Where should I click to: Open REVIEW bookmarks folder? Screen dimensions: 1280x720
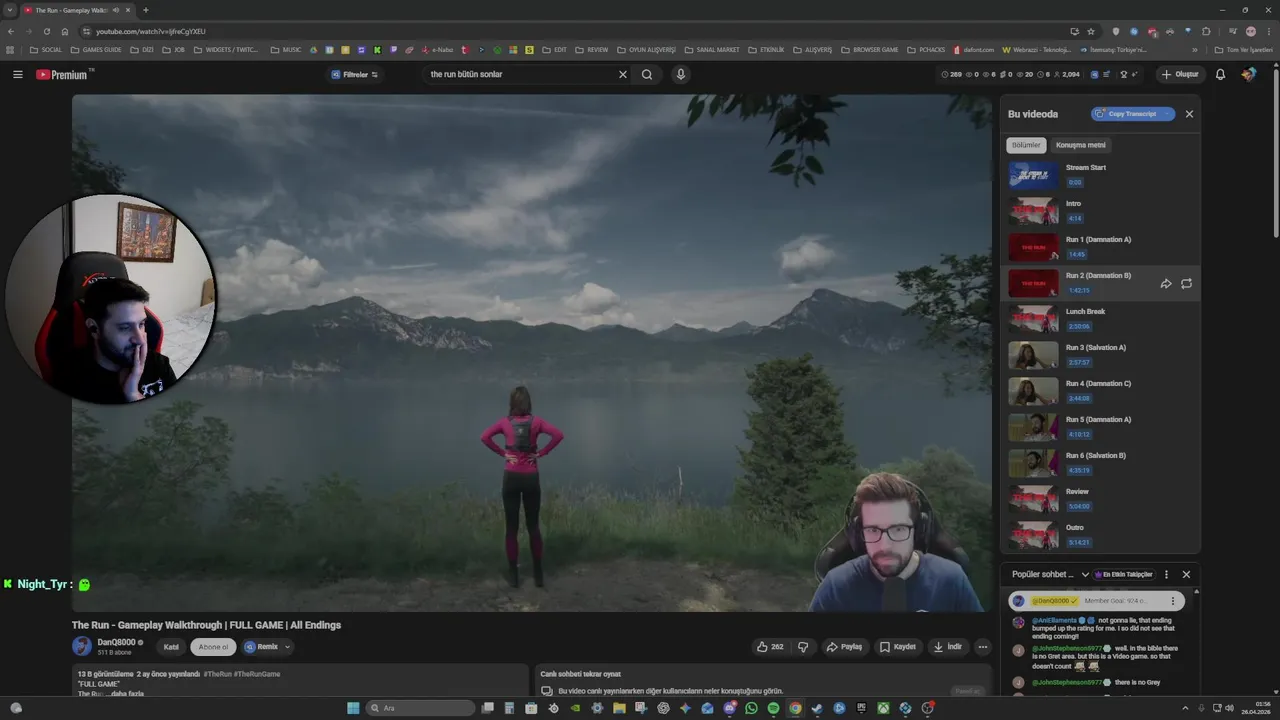(x=592, y=49)
